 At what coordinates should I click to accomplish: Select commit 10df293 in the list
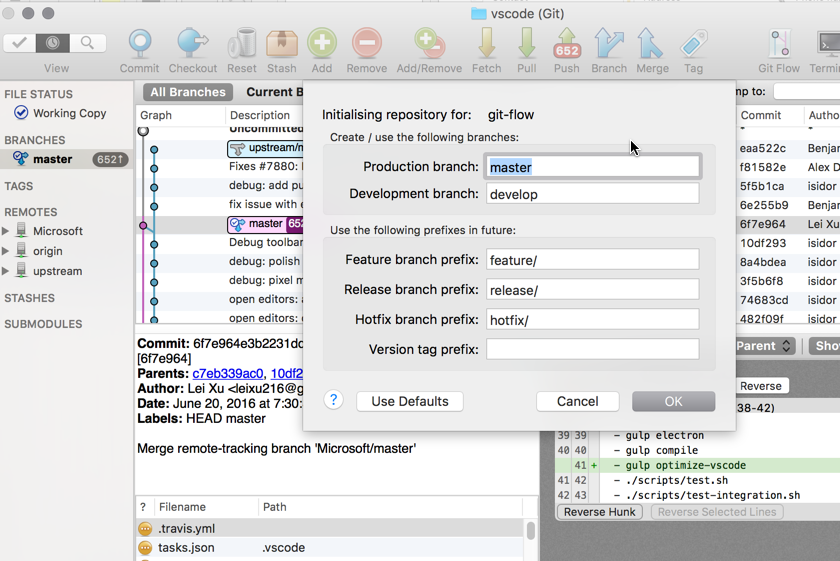click(762, 243)
